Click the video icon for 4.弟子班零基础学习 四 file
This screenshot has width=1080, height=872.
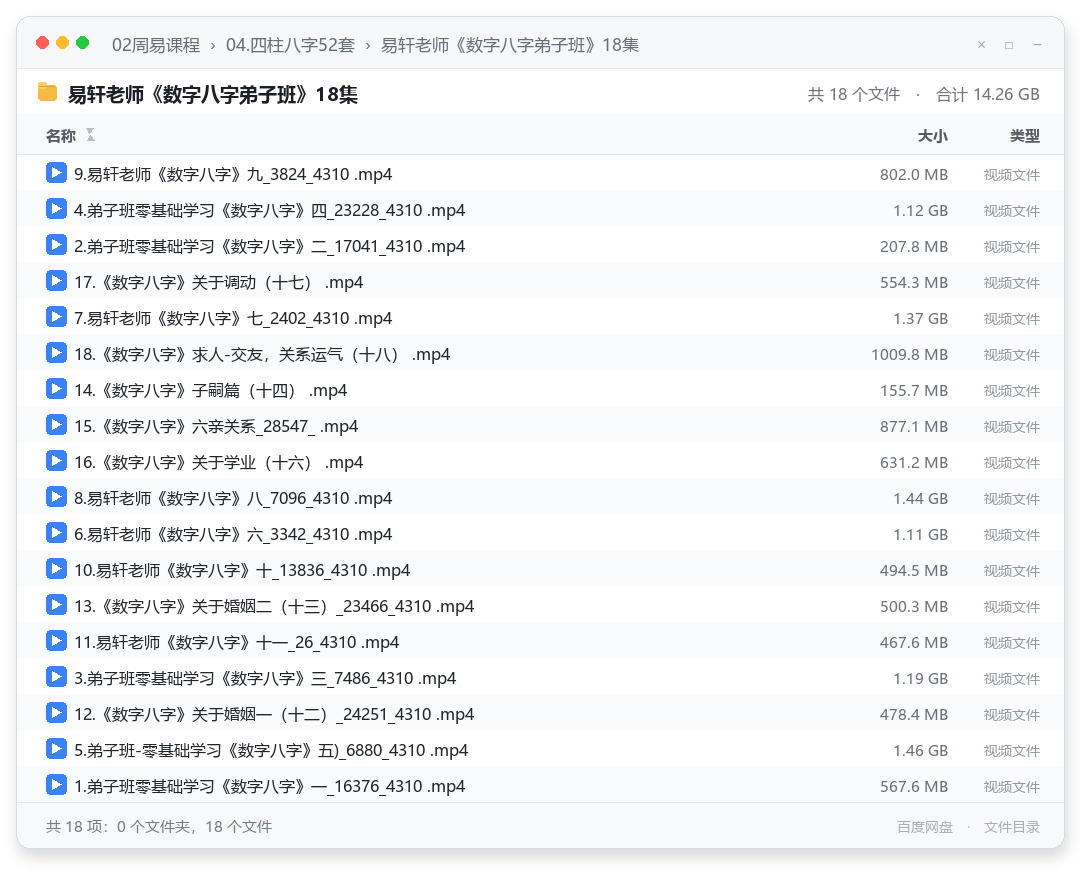tap(56, 209)
